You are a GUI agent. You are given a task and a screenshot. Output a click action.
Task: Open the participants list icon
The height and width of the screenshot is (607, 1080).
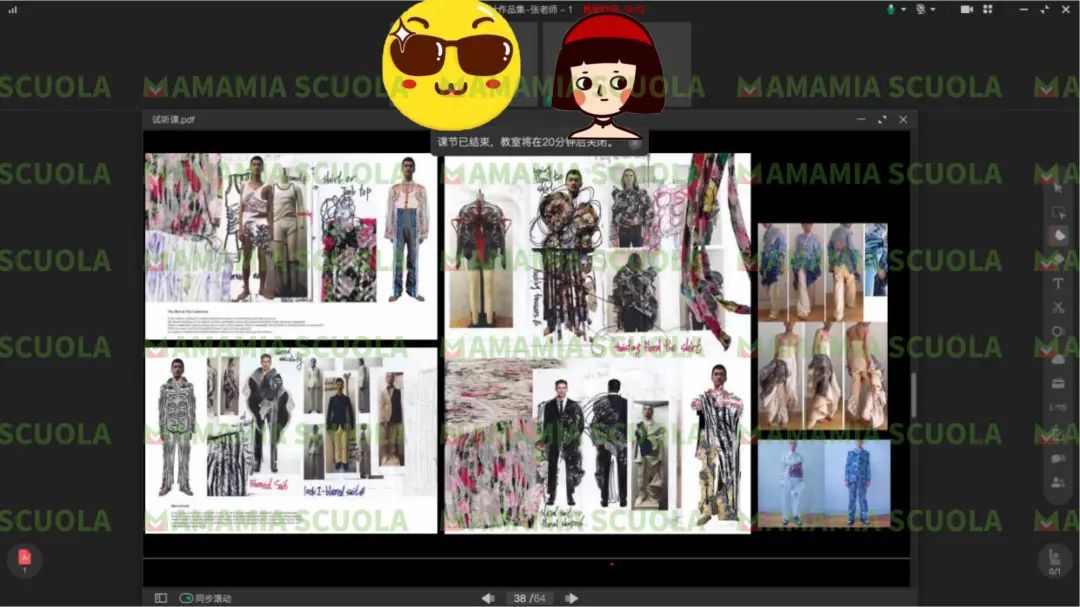(1058, 482)
